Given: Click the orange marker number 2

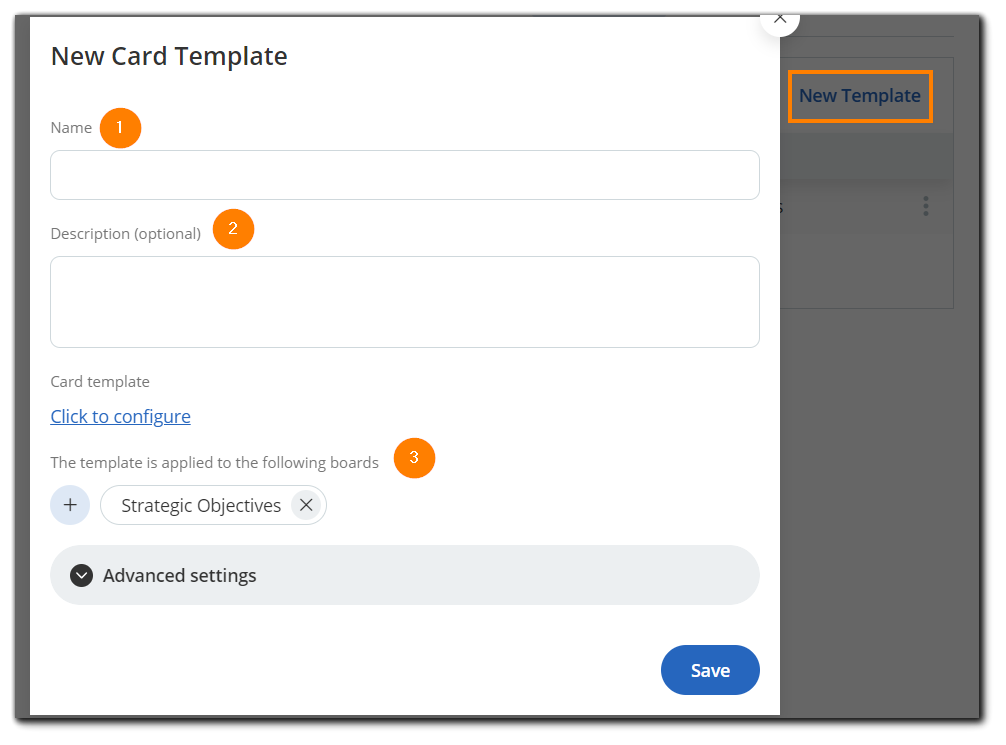Looking at the screenshot, I should (233, 229).
